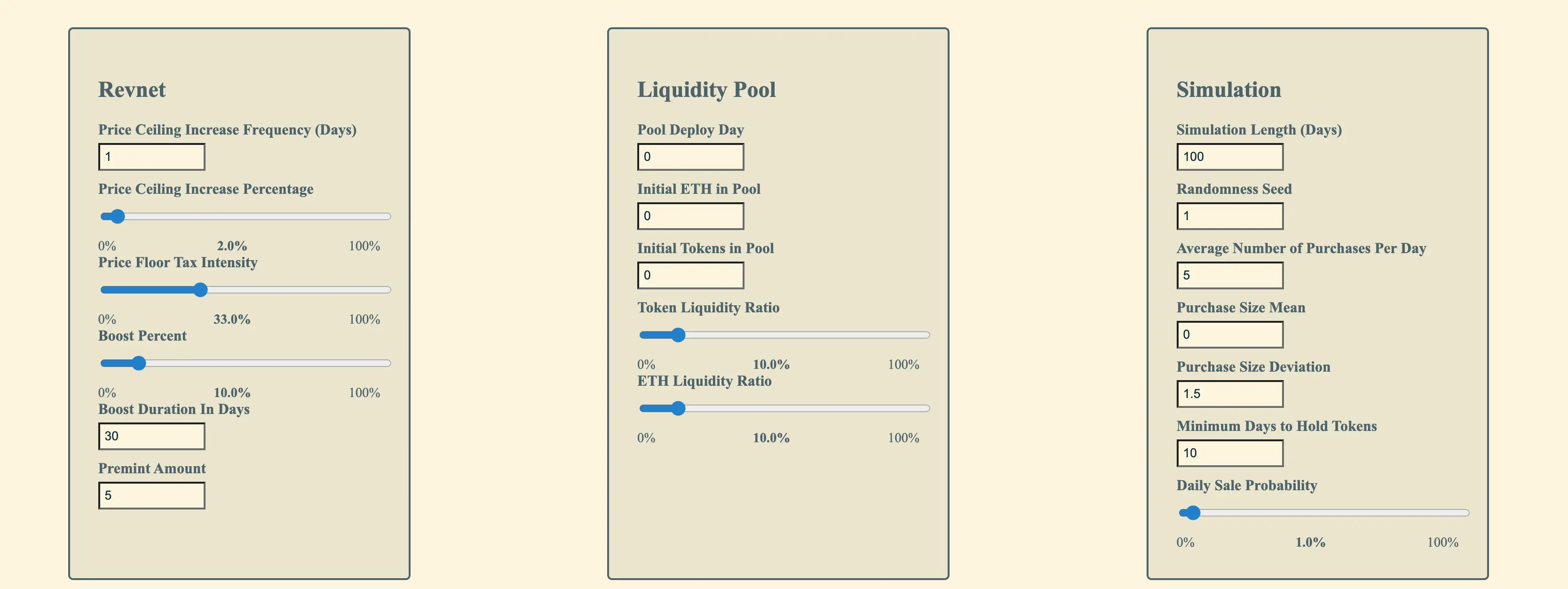This screenshot has height=589, width=1568.
Task: Select the Price Ceiling Increase Percentage slider handle
Action: pos(116,216)
